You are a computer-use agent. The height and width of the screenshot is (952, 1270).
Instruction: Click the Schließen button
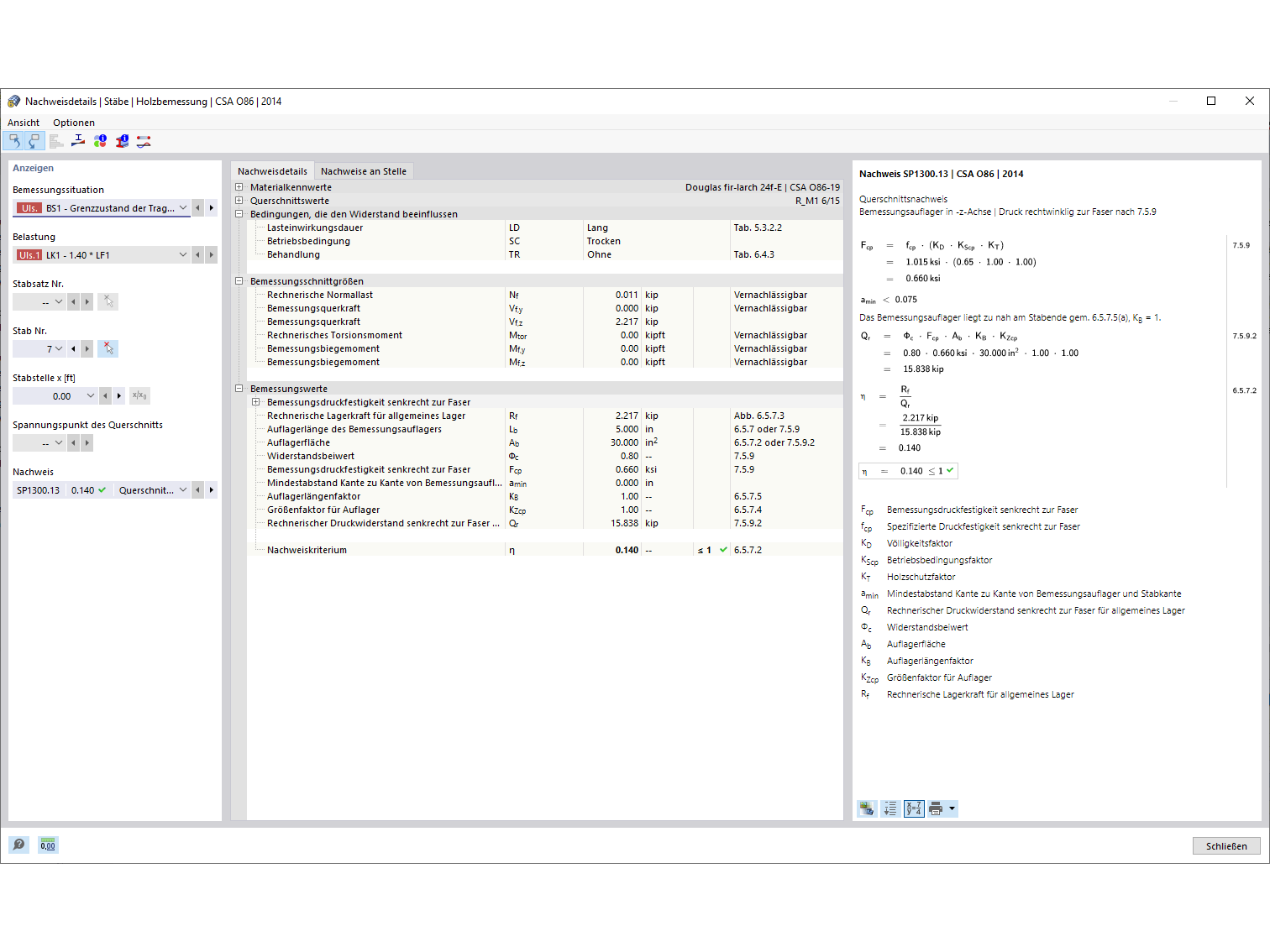click(x=1226, y=845)
